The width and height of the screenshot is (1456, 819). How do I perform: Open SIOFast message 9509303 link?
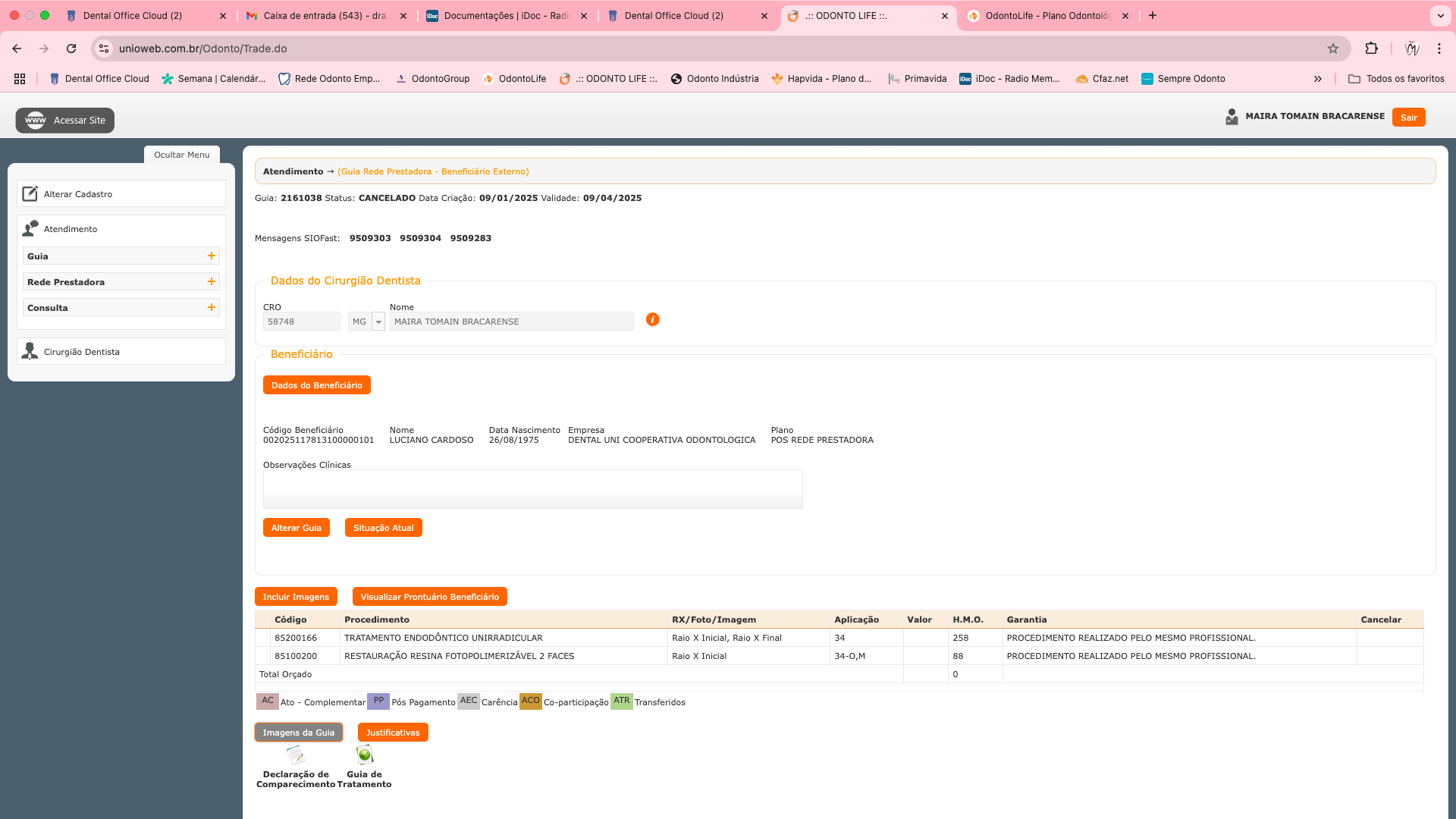click(x=370, y=238)
